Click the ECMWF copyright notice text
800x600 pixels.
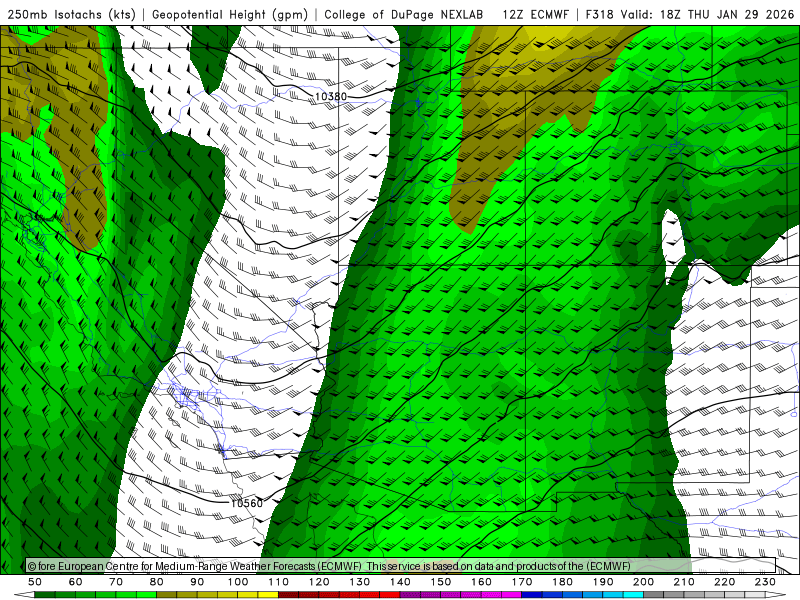pos(329,566)
